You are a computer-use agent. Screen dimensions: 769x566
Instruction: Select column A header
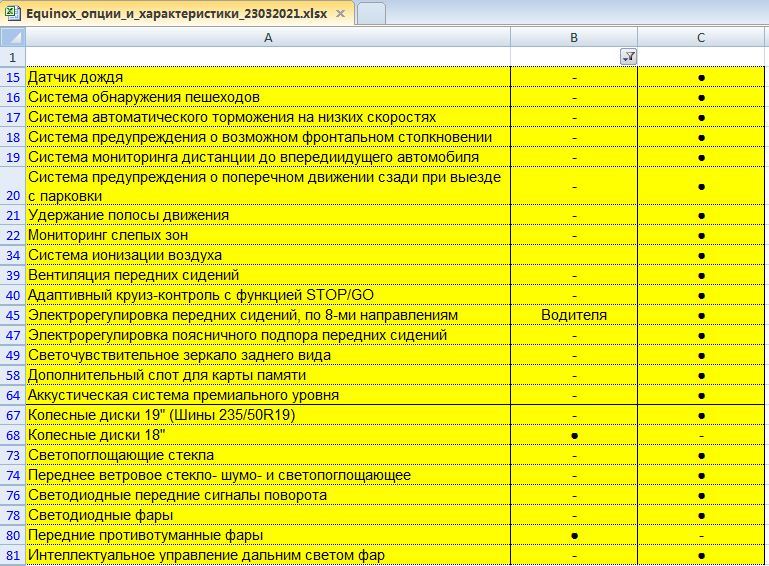(267, 37)
